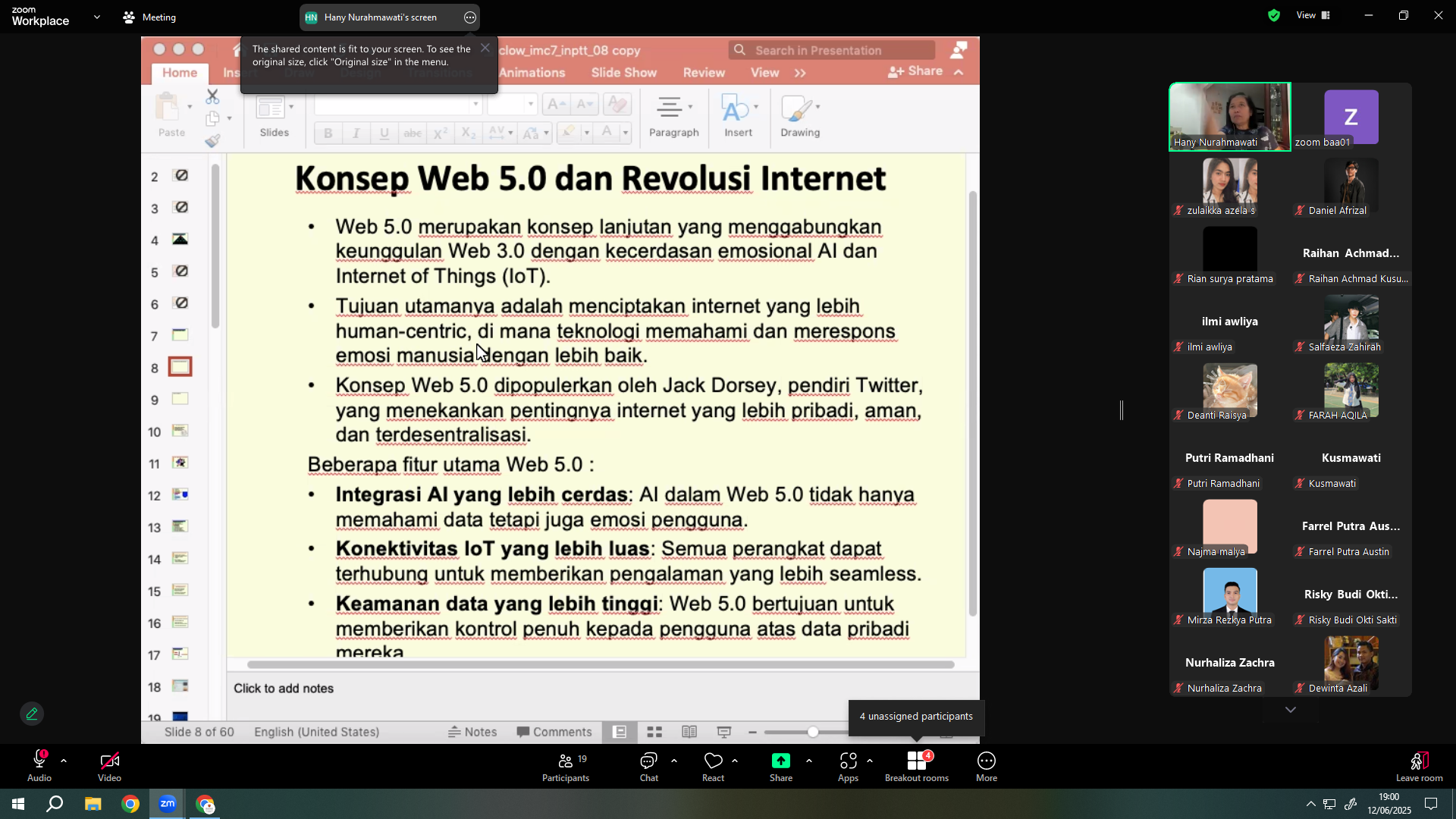This screenshot has height=819, width=1456.
Task: Select slide 11 thumbnail
Action: click(x=180, y=463)
